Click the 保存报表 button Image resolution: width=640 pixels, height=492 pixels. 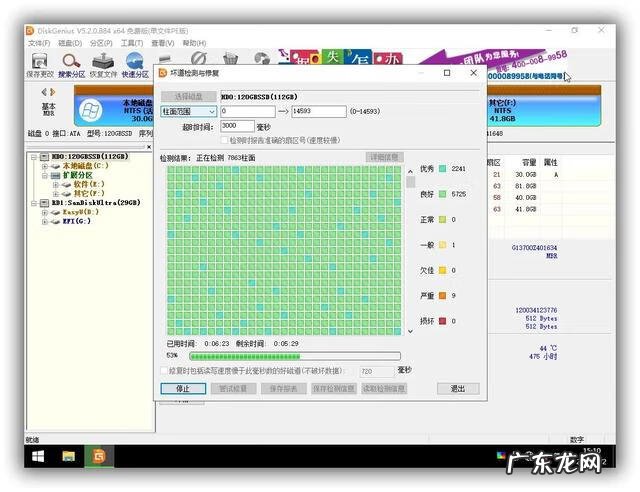[283, 388]
